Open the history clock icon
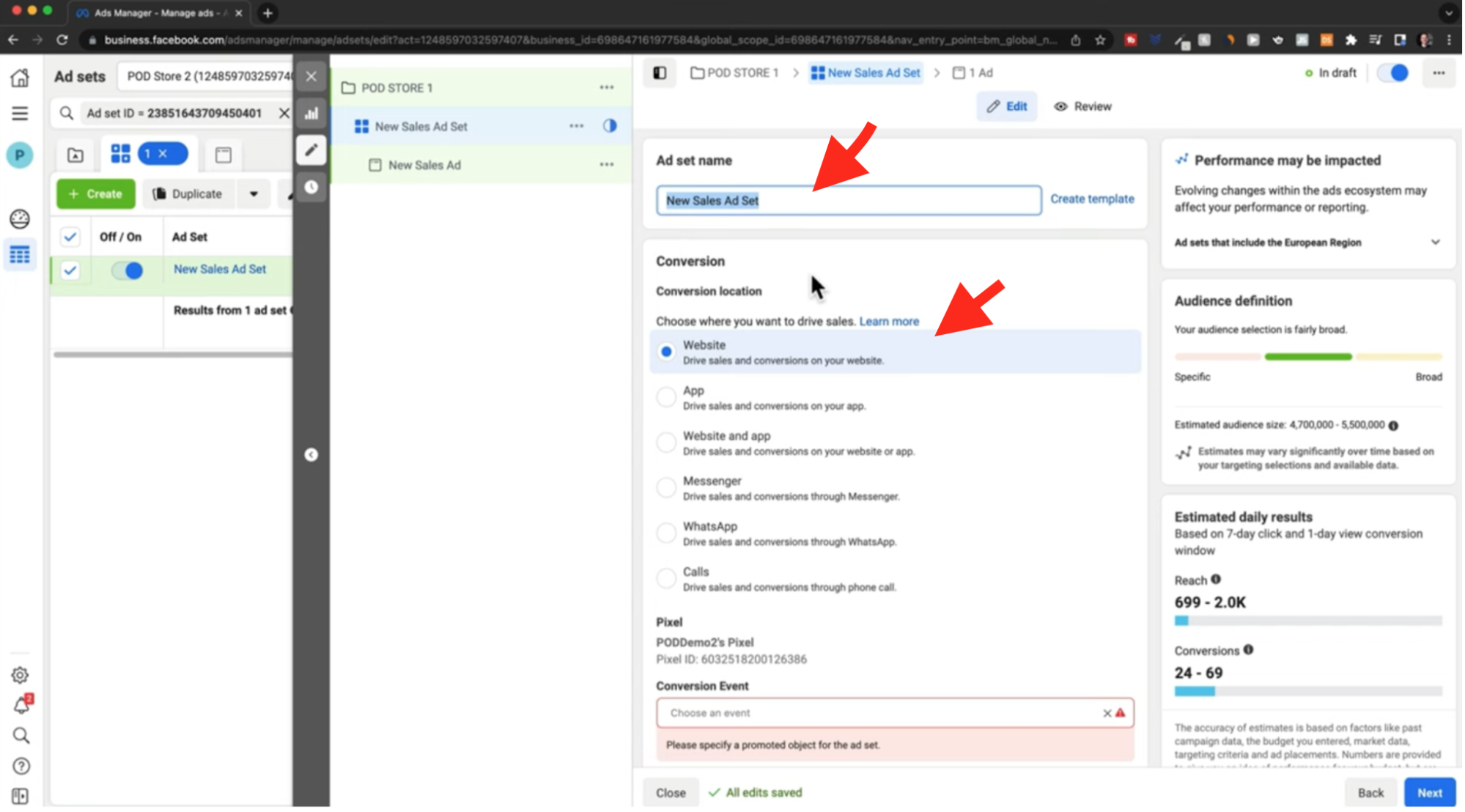Viewport: 1465px width, 812px height. 311,187
